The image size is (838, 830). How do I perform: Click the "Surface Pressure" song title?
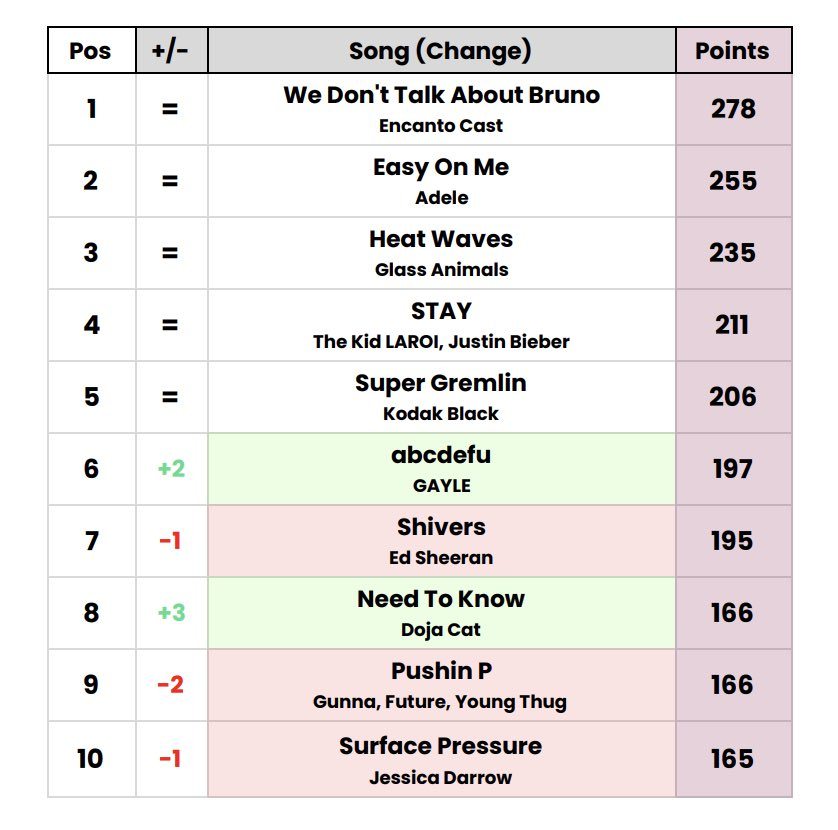pyautogui.click(x=441, y=746)
